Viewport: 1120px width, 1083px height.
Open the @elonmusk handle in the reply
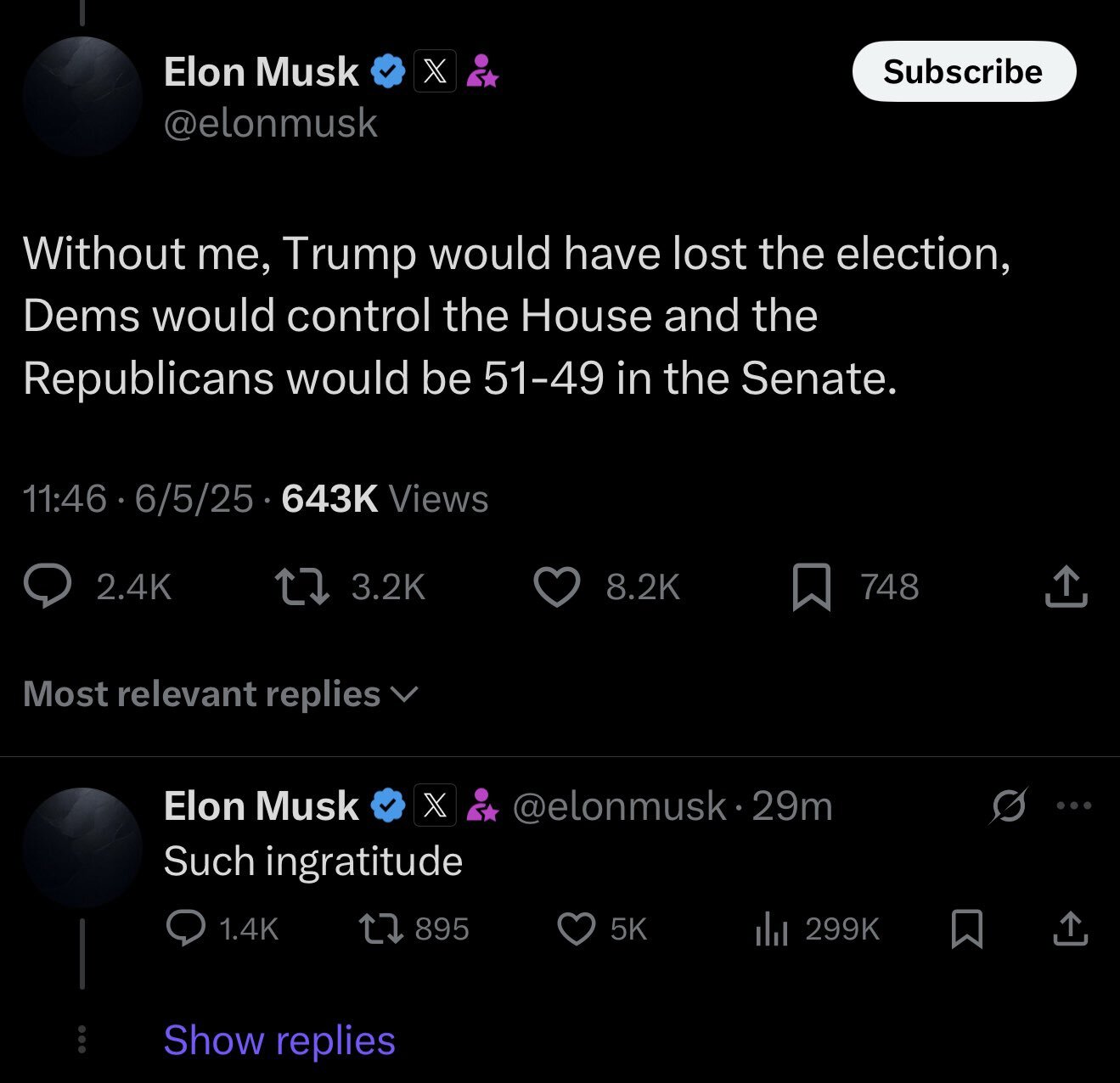[619, 805]
